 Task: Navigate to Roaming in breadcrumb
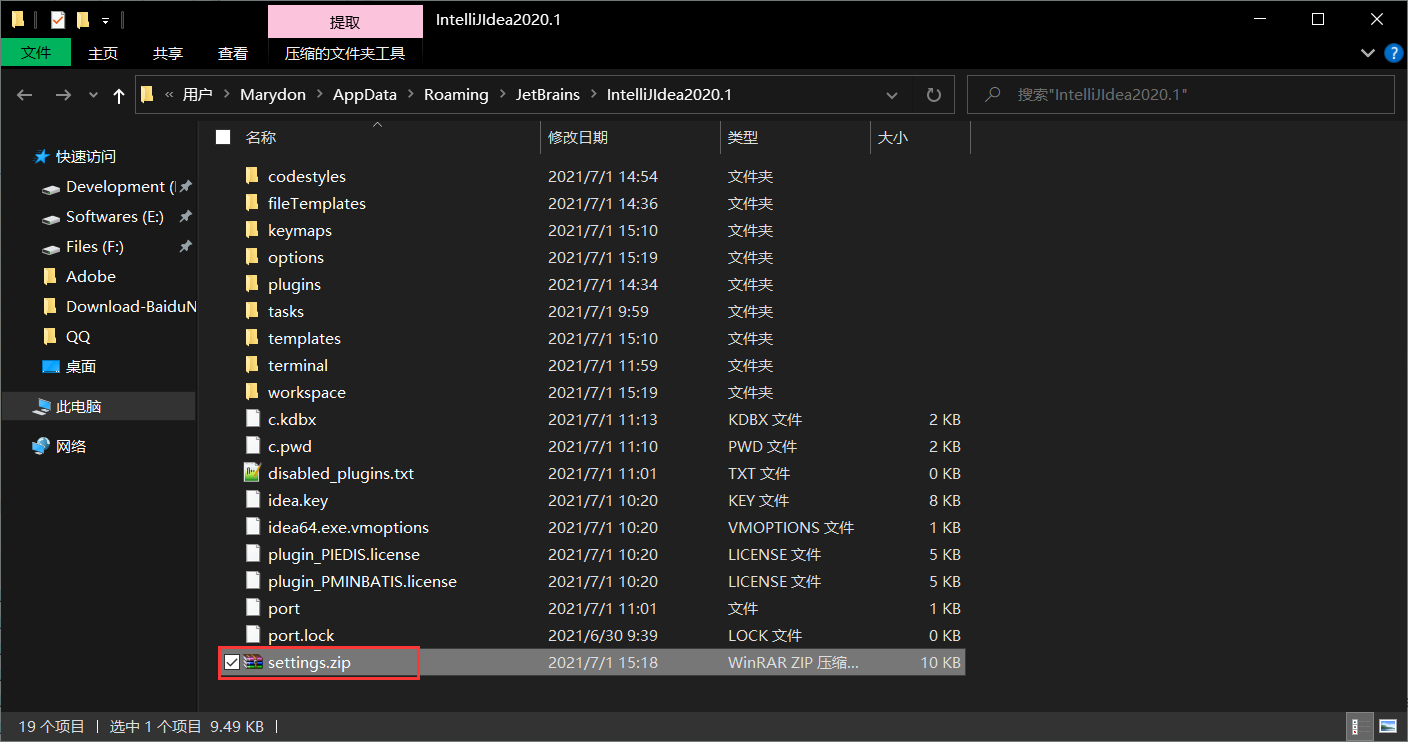click(456, 95)
